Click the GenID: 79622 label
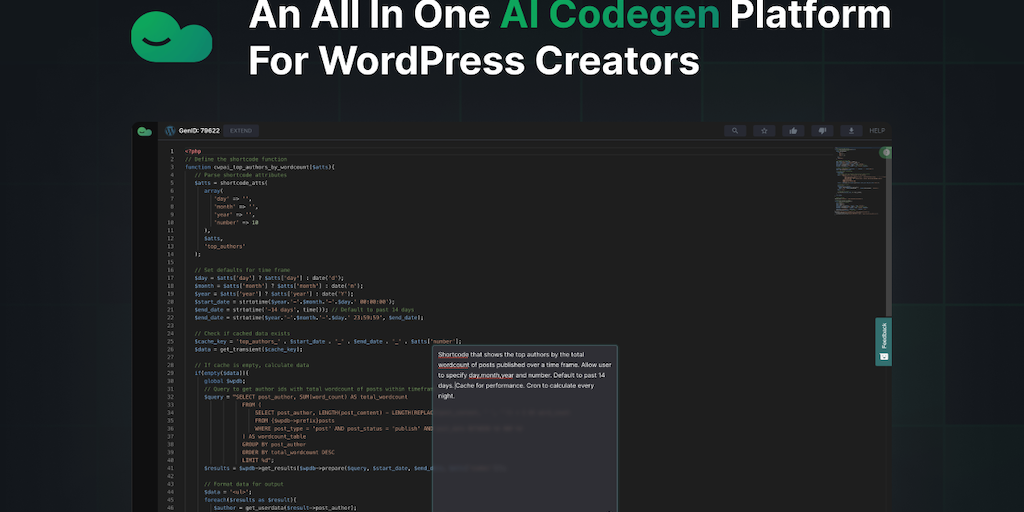1024x512 pixels. click(x=199, y=131)
